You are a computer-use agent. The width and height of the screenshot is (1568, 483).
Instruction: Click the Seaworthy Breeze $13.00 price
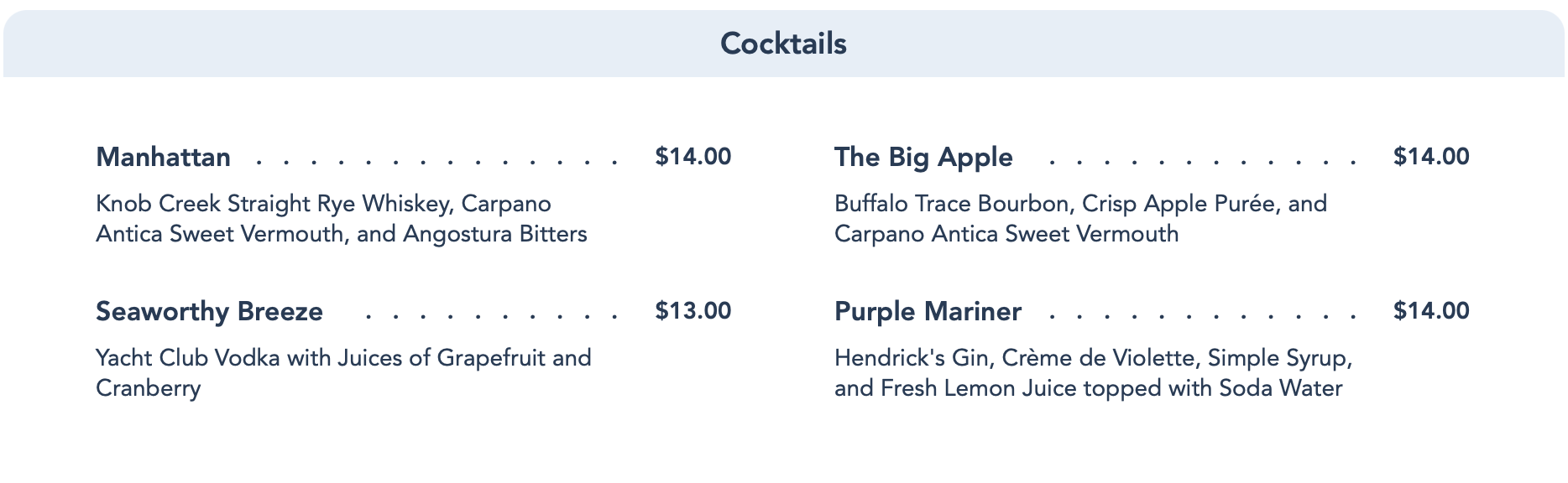693,311
